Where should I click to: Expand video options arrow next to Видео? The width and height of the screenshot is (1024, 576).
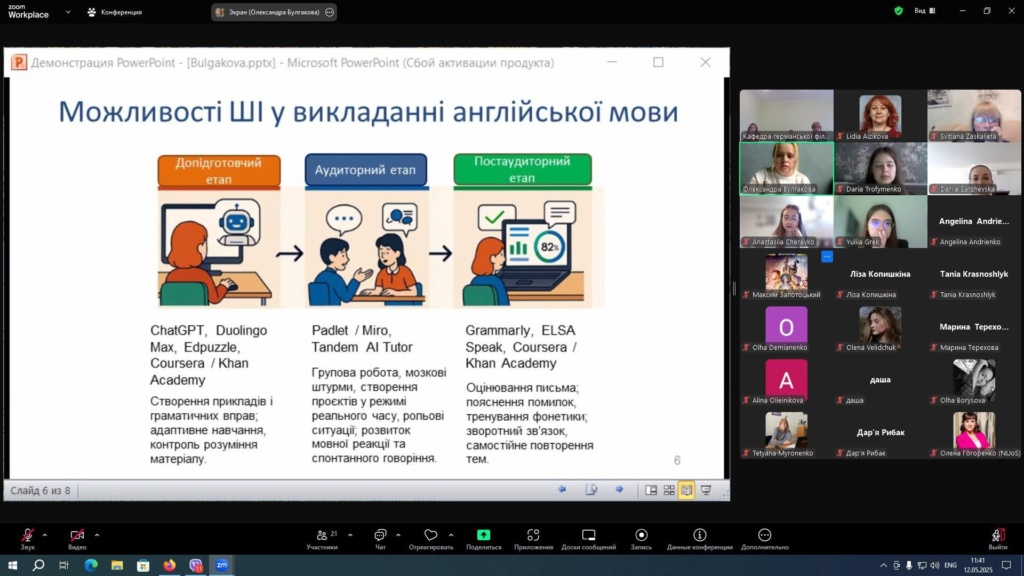97,536
